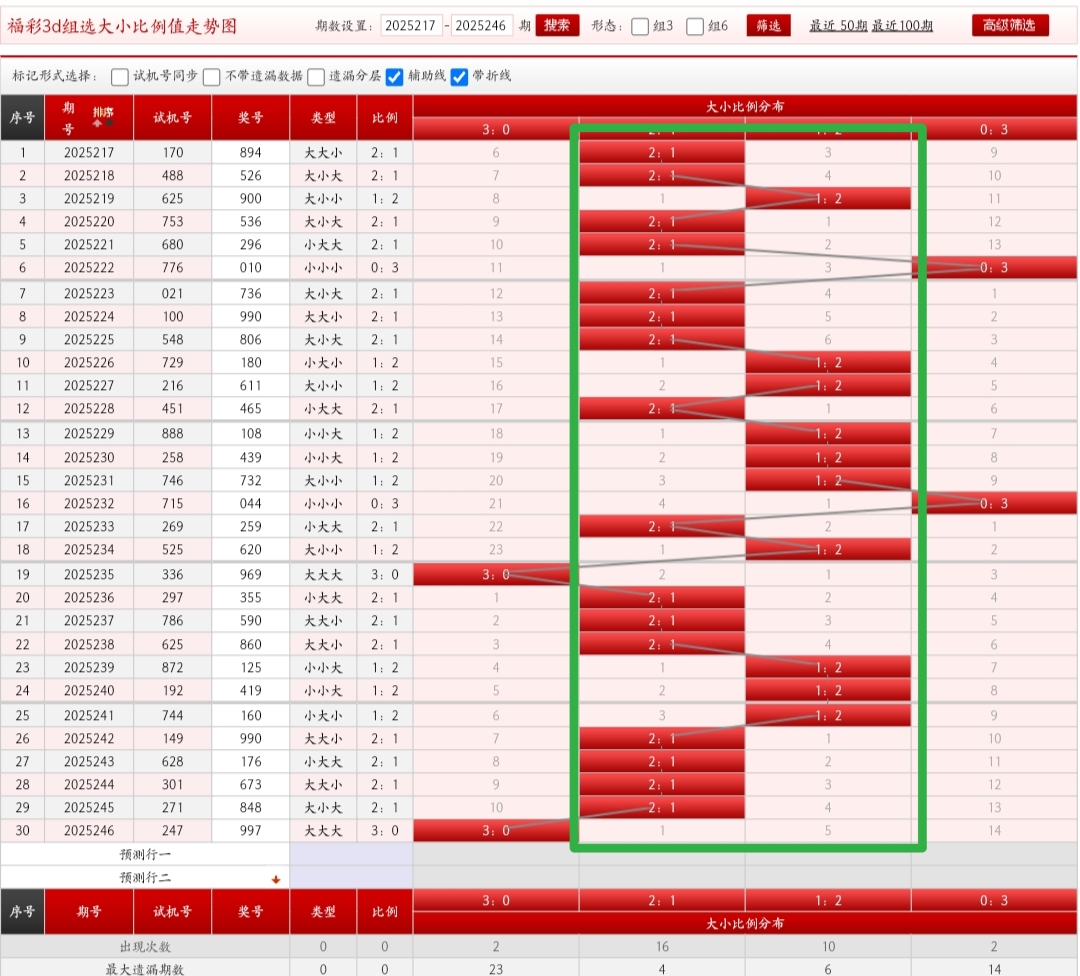Click the start period field 2025217
The width and height of the screenshot is (1080, 976).
tap(411, 26)
